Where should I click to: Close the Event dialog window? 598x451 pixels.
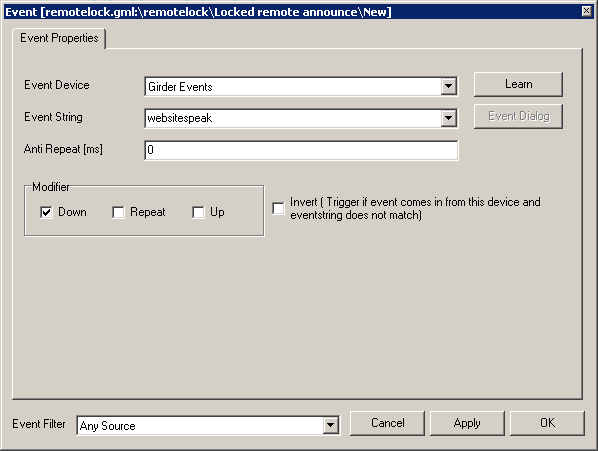click(587, 11)
